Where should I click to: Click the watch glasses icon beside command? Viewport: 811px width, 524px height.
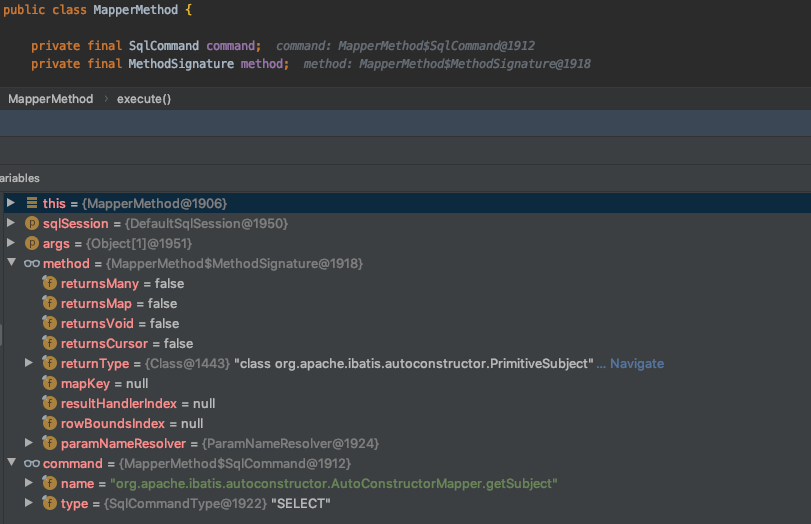point(32,463)
